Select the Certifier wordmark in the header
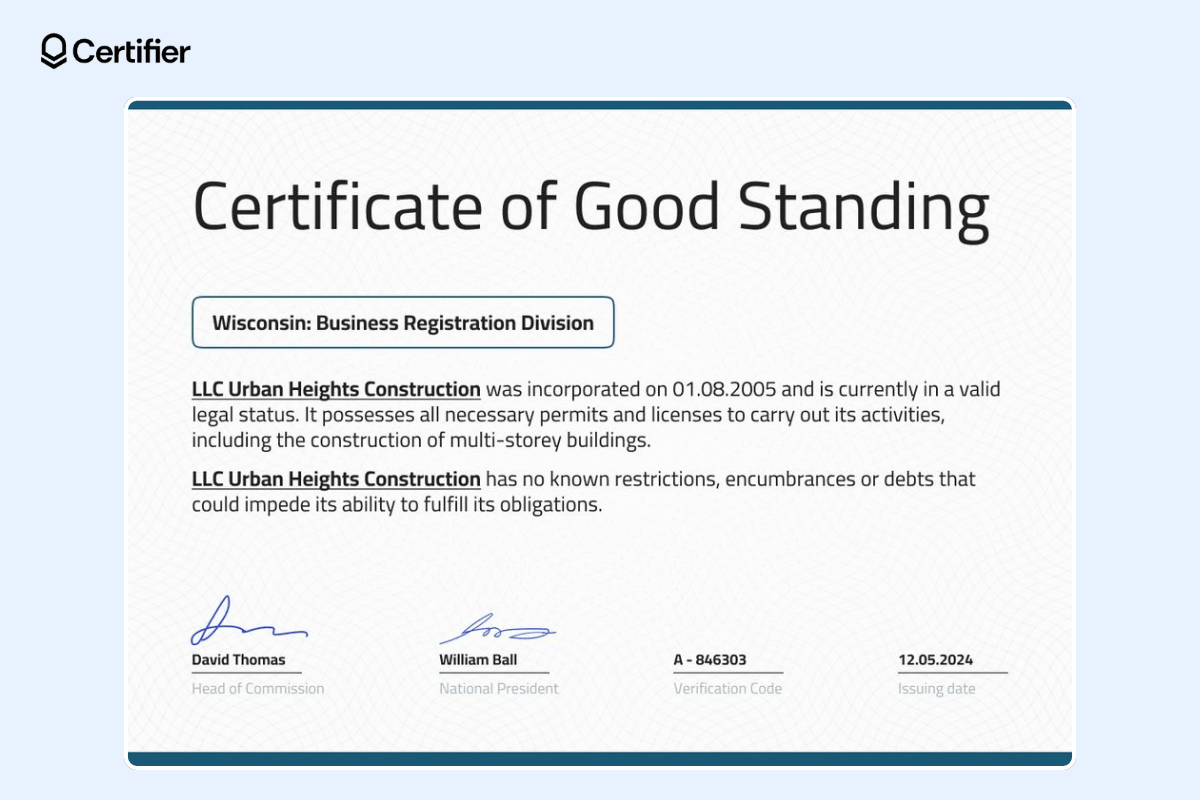This screenshot has width=1200, height=800. click(x=132, y=51)
